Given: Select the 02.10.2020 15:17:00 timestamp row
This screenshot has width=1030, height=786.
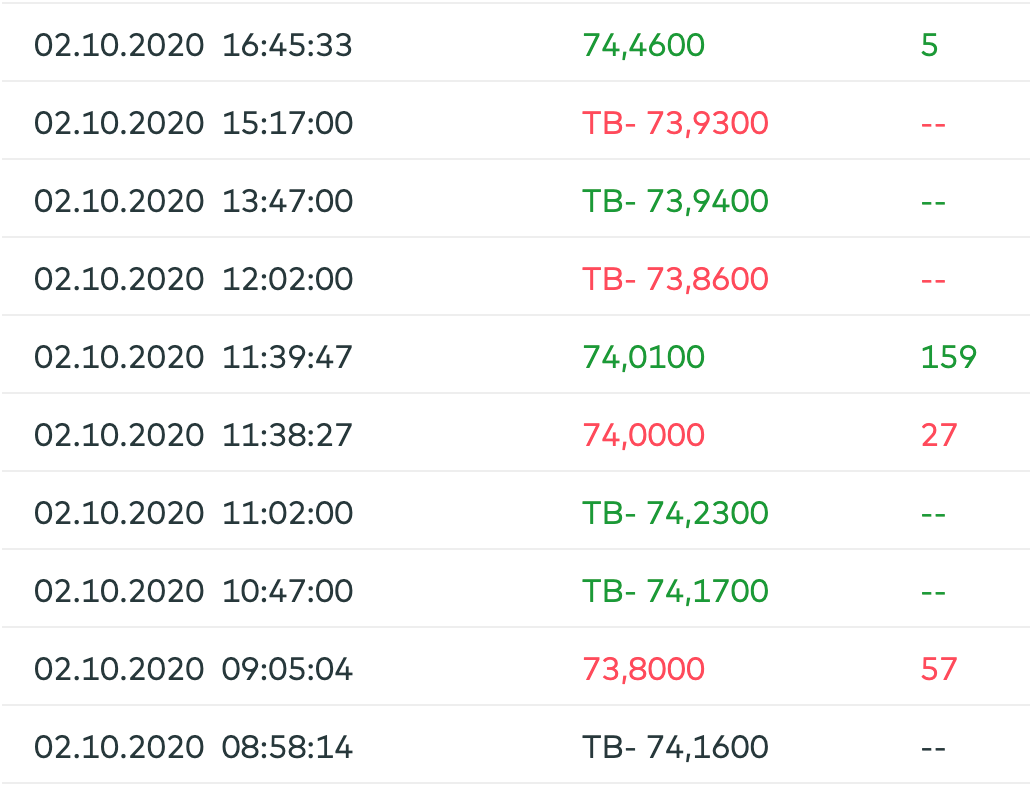Looking at the screenshot, I should pos(193,123).
